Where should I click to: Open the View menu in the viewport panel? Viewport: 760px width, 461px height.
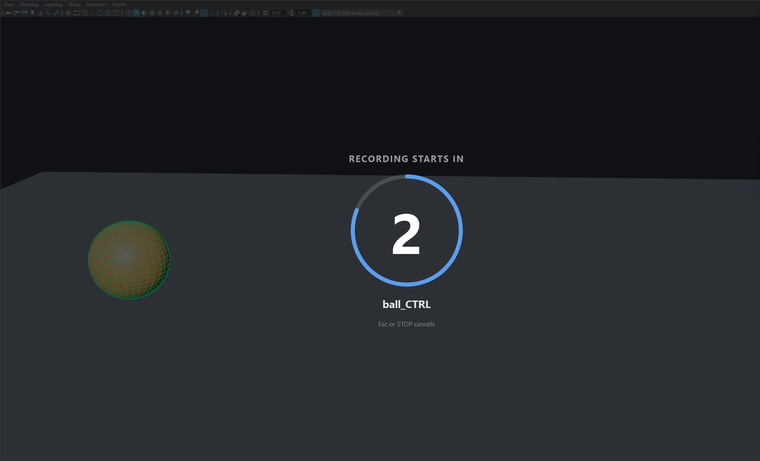pos(9,4)
